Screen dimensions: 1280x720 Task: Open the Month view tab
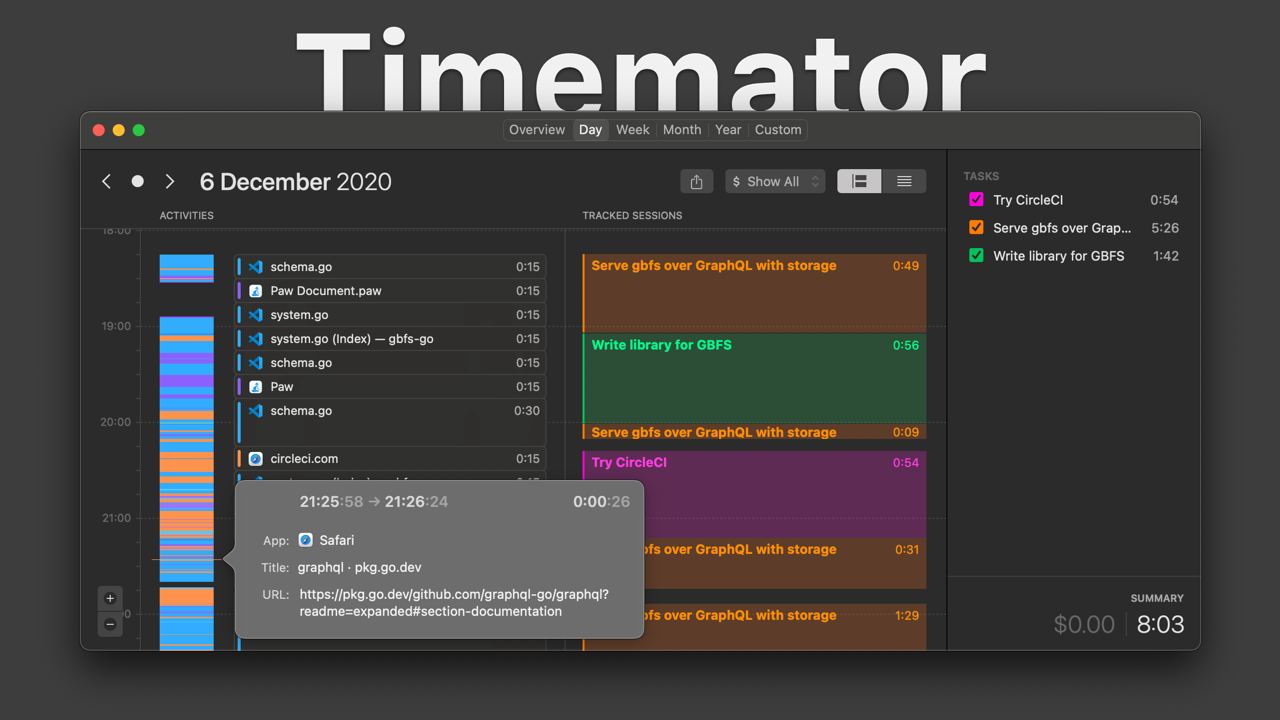pos(682,129)
